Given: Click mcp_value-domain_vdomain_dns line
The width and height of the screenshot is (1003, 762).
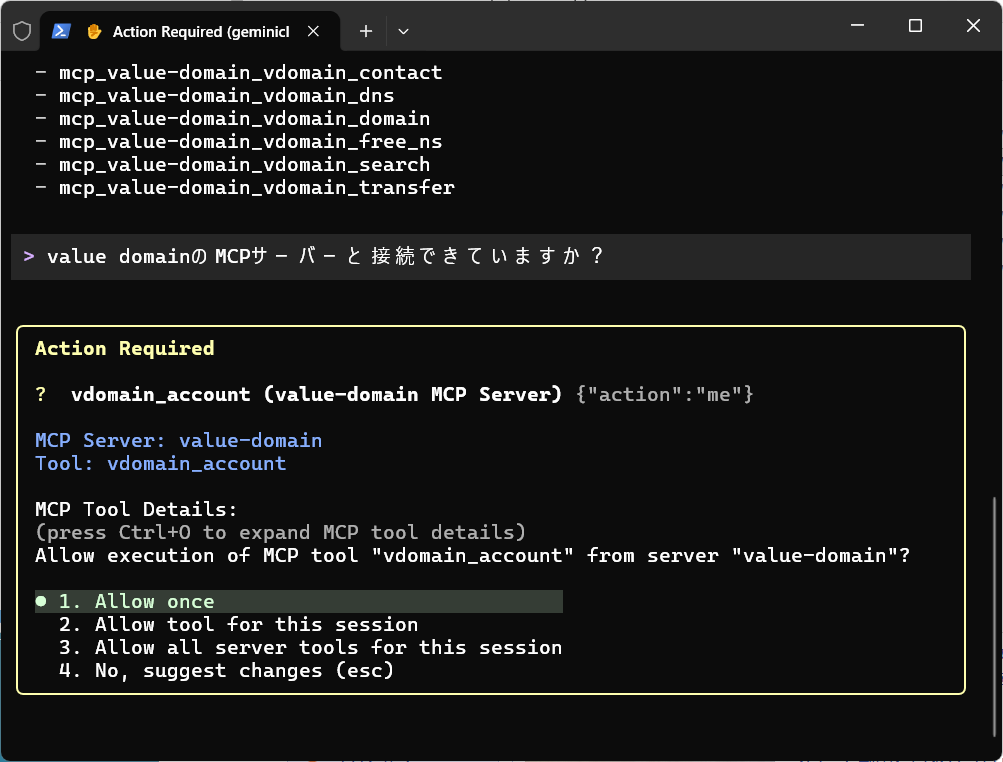Looking at the screenshot, I should (226, 95).
